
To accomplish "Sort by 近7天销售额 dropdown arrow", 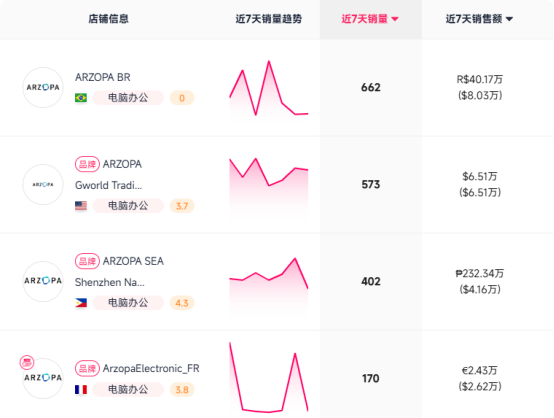I will tap(509, 19).
